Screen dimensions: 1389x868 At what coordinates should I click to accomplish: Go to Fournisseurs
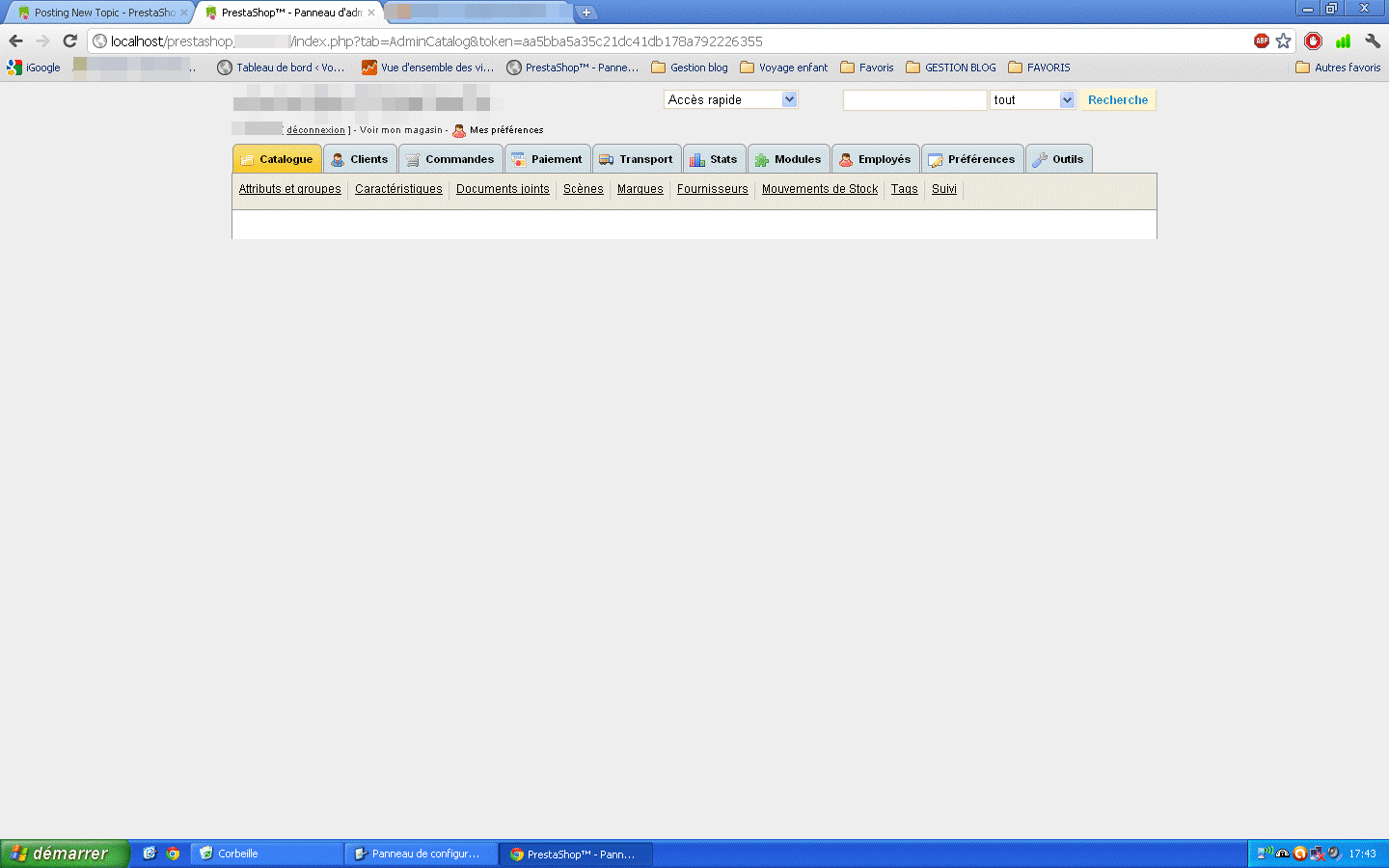[713, 189]
